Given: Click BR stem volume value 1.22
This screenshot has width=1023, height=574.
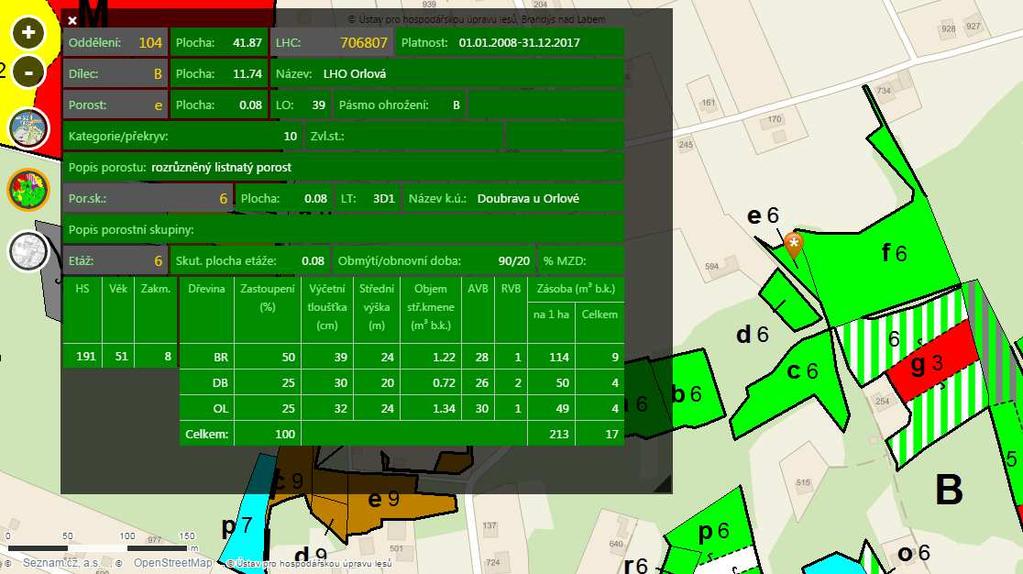Looking at the screenshot, I should click(x=444, y=357).
